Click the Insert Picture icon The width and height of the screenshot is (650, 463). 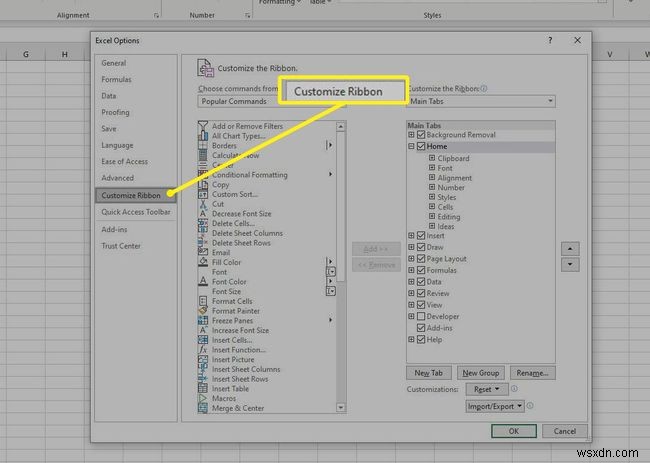point(203,359)
